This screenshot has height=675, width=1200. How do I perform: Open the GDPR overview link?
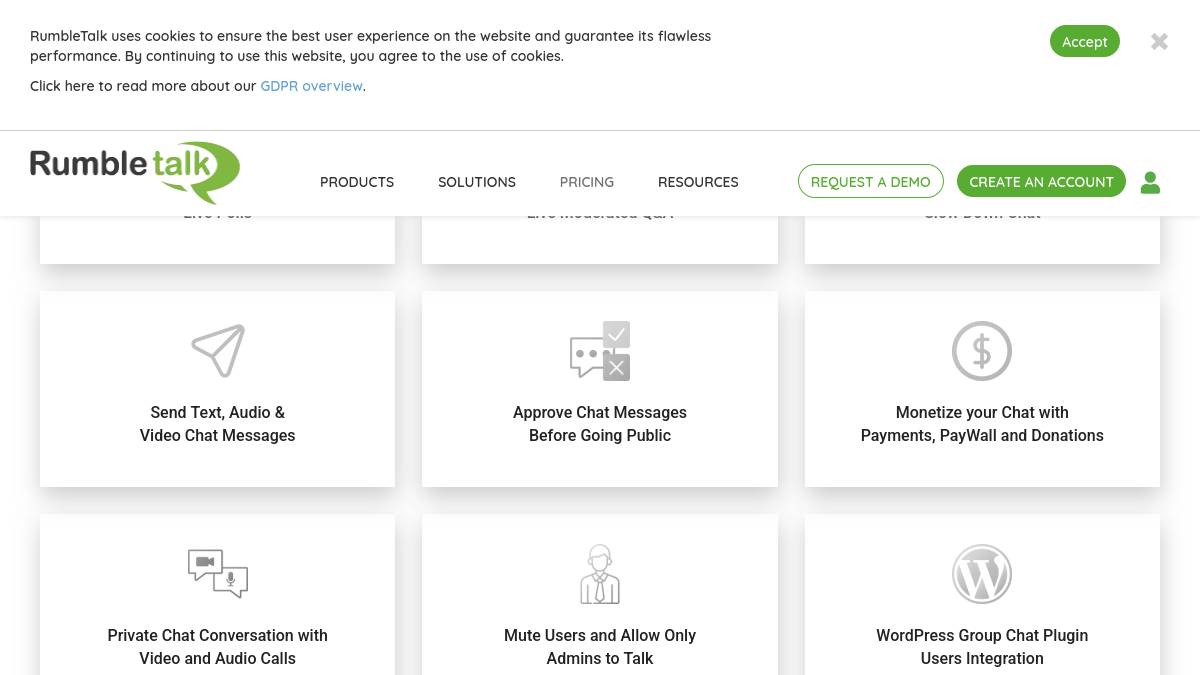311,86
